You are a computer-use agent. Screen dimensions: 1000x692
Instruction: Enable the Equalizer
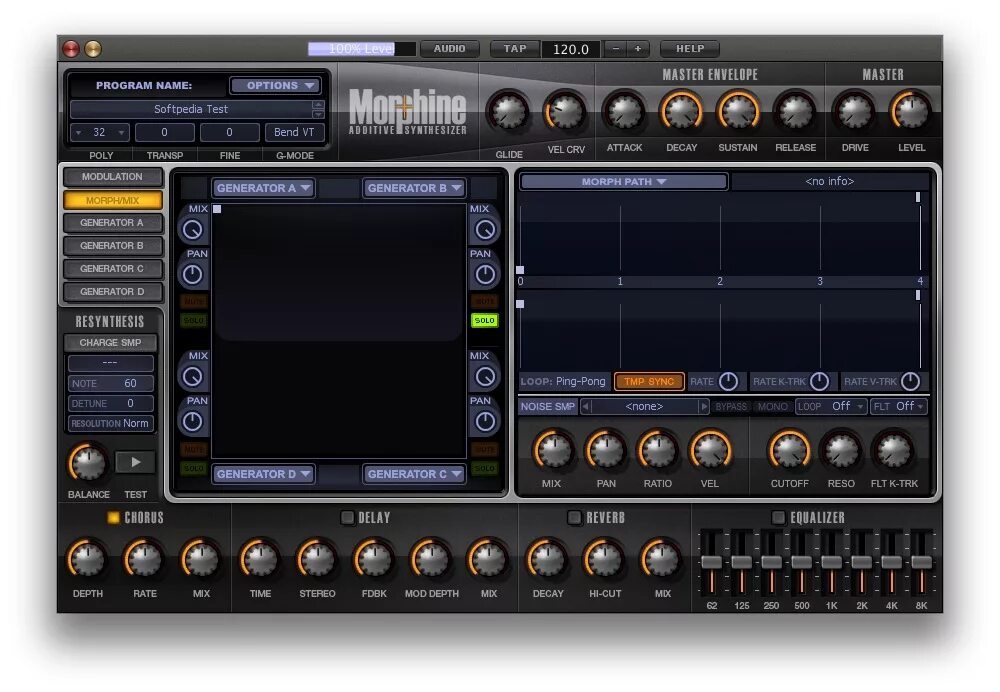tap(778, 517)
